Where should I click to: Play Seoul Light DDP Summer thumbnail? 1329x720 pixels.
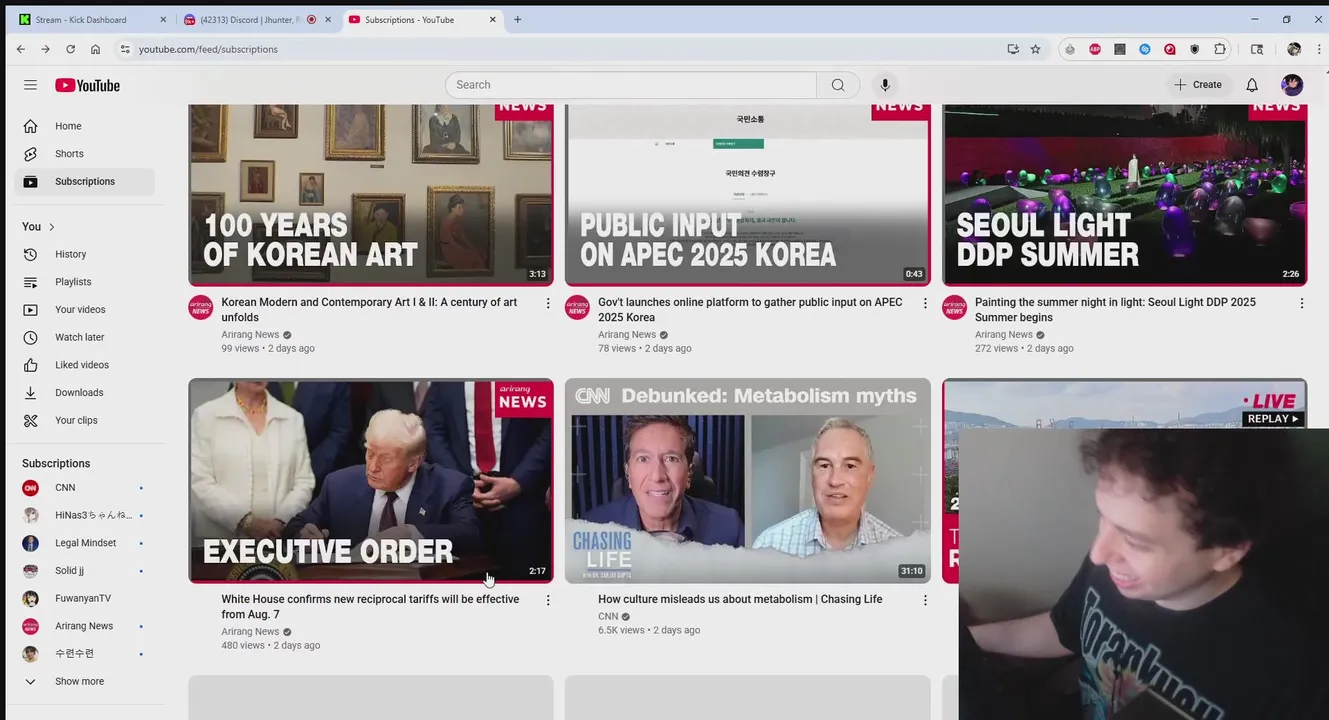pos(1125,195)
